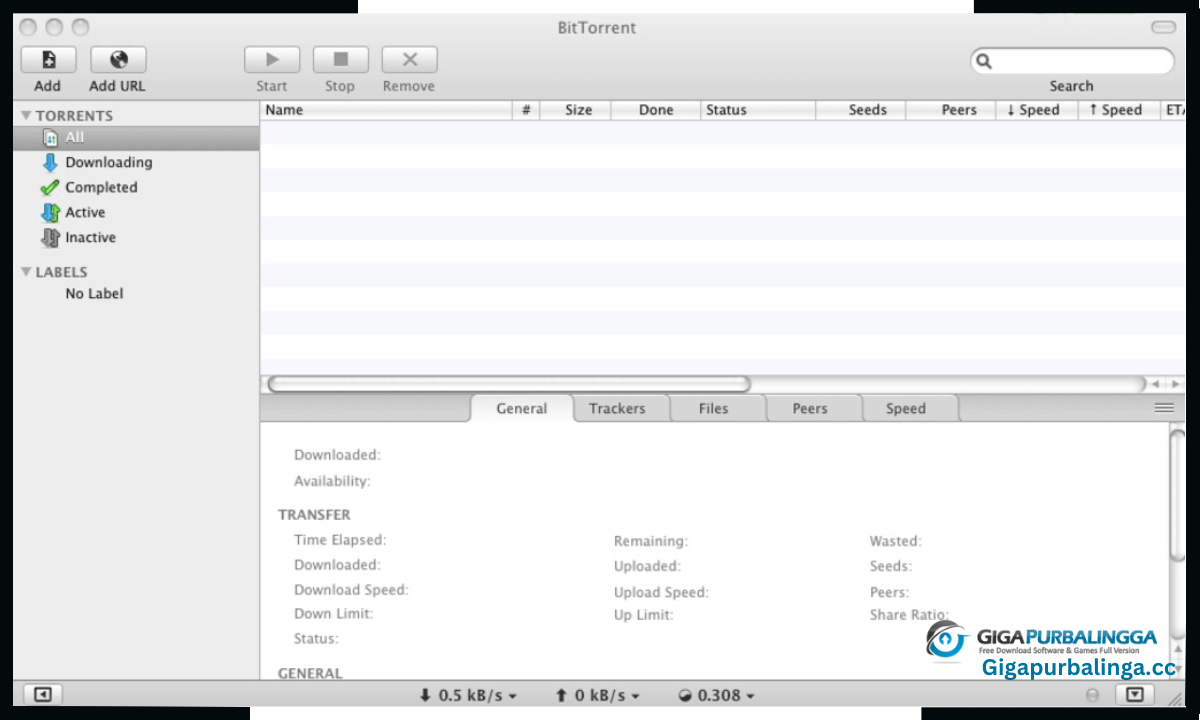Select the All torrents category
This screenshot has height=720, width=1200.
point(136,138)
